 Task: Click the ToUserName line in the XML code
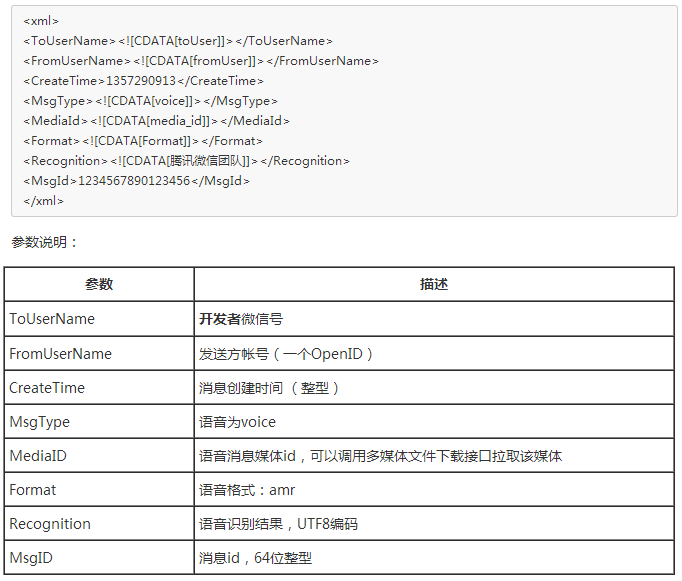[x=178, y=41]
